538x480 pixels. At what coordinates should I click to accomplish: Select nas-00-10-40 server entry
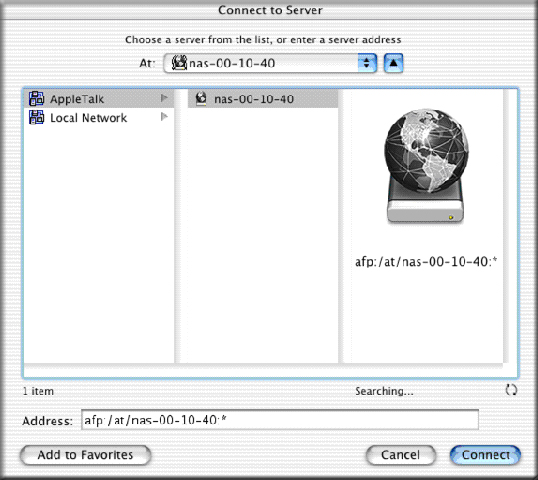[x=263, y=99]
